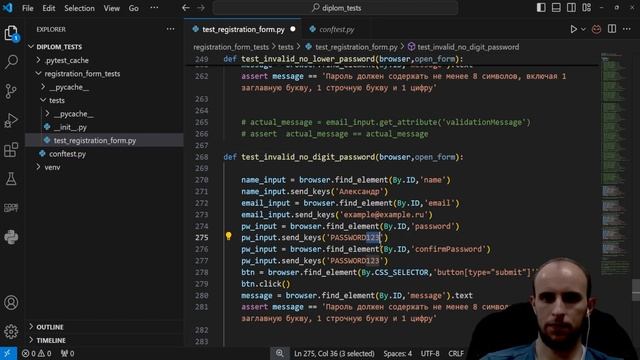Image resolution: width=640 pixels, height=360 pixels.
Task: Click the tests breadcrumb segment
Action: (285, 47)
